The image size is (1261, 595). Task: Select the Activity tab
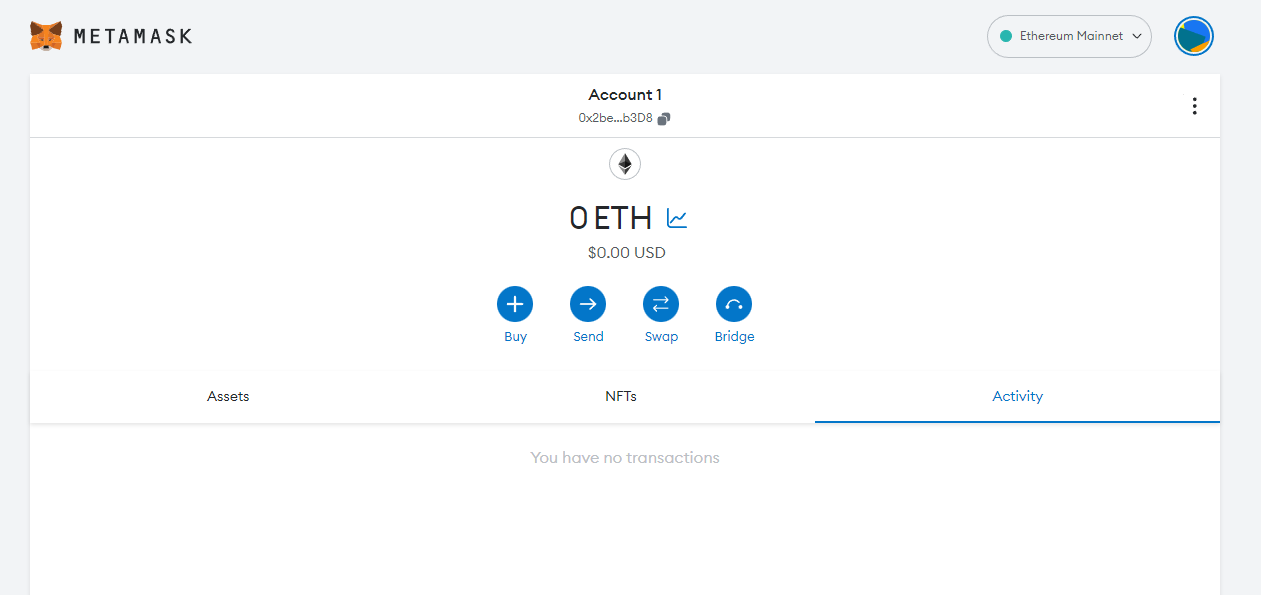1017,396
